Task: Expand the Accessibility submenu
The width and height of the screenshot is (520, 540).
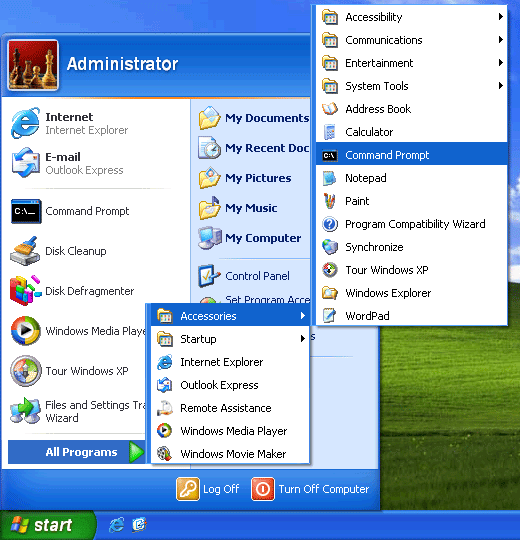Action: tap(411, 17)
